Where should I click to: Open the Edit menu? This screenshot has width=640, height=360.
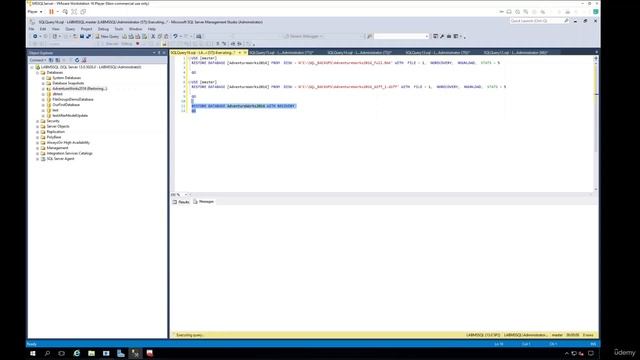[43, 29]
